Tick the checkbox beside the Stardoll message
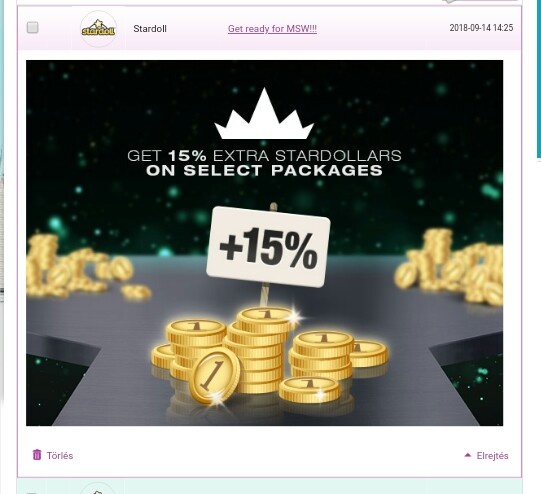This screenshot has height=494, width=541. pos(32,28)
